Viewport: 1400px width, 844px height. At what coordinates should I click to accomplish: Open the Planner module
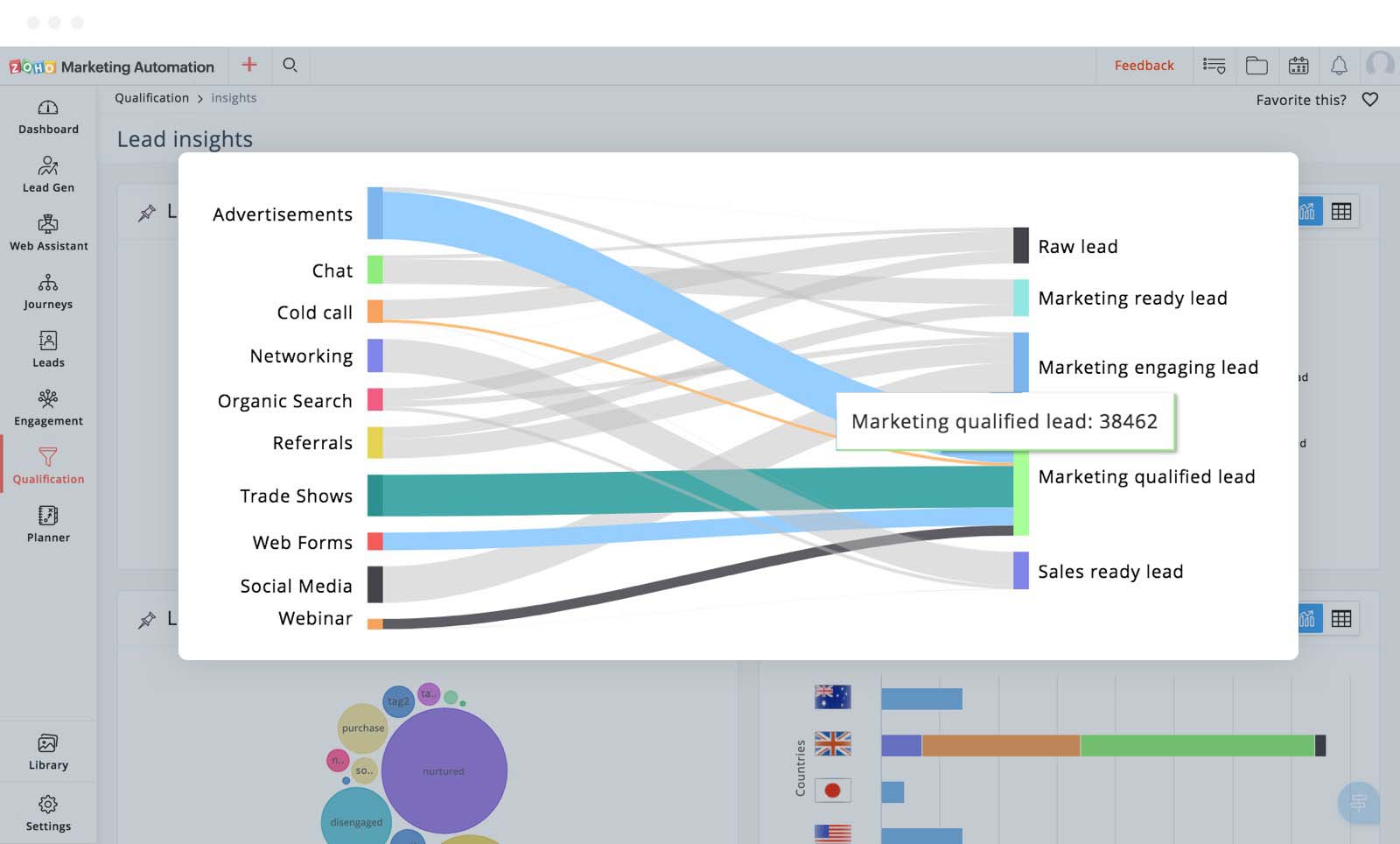click(48, 525)
